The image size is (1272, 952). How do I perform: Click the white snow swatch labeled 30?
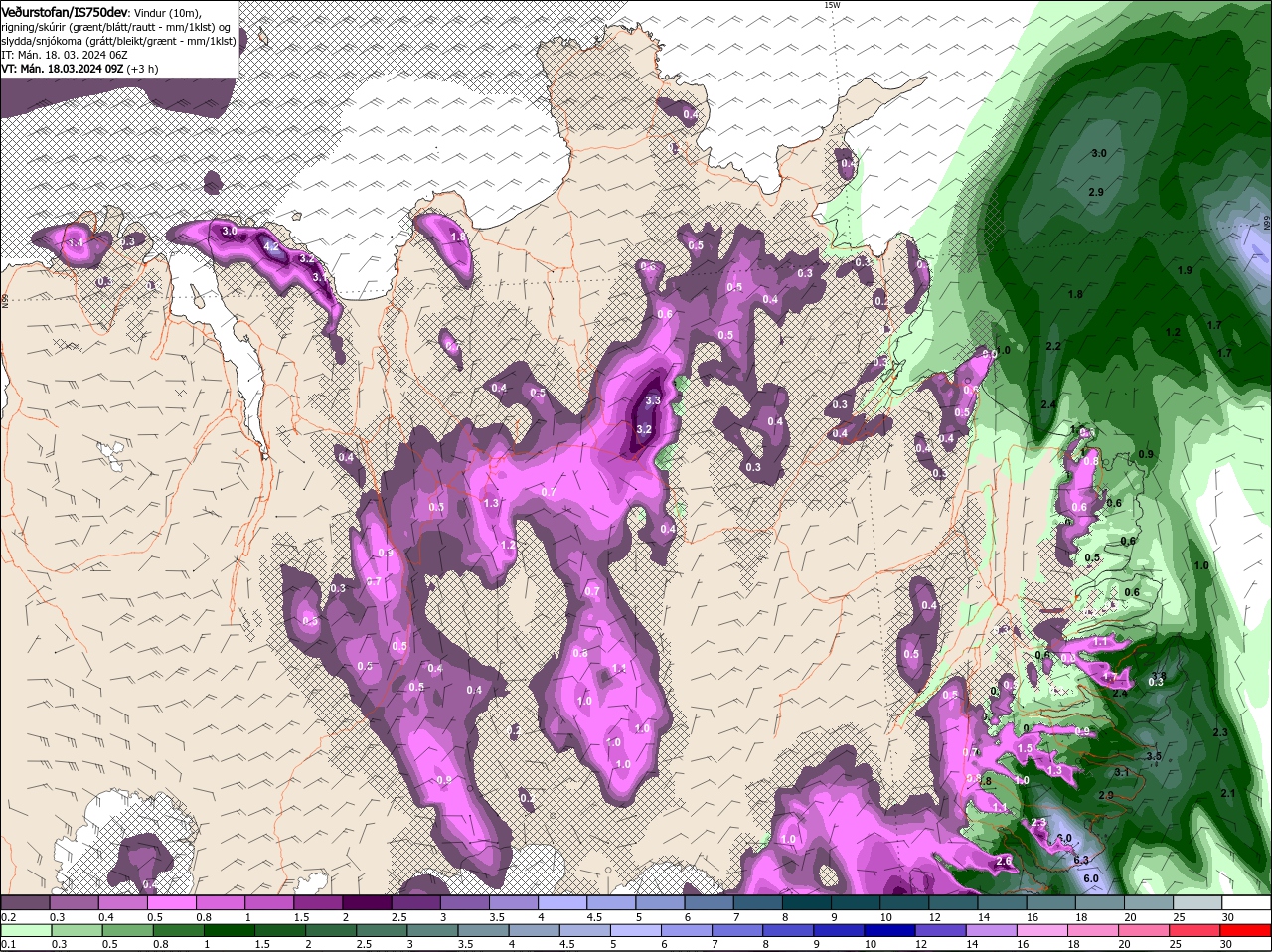[x=1247, y=901]
